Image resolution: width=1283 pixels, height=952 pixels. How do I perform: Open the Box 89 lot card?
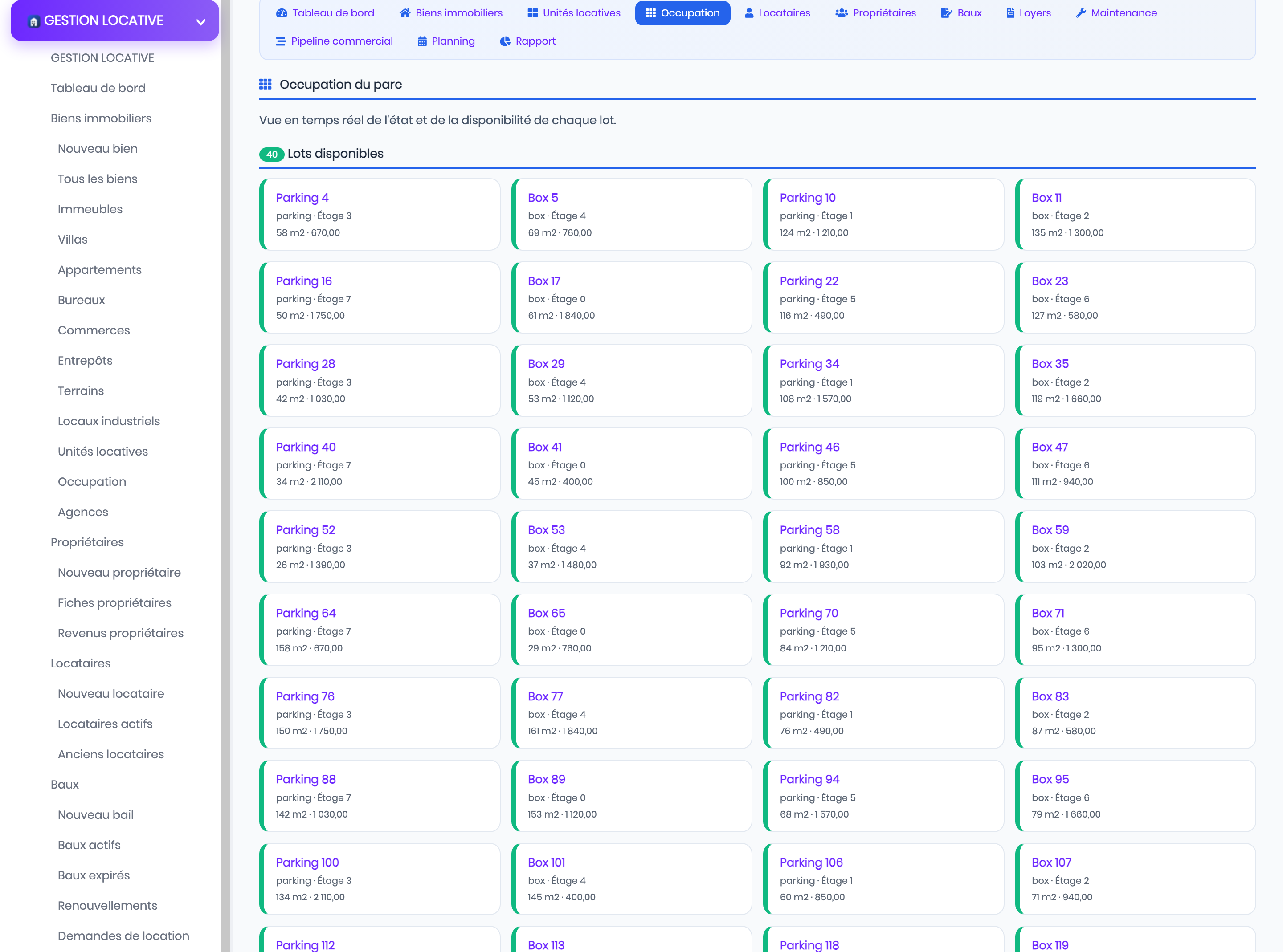[632, 796]
